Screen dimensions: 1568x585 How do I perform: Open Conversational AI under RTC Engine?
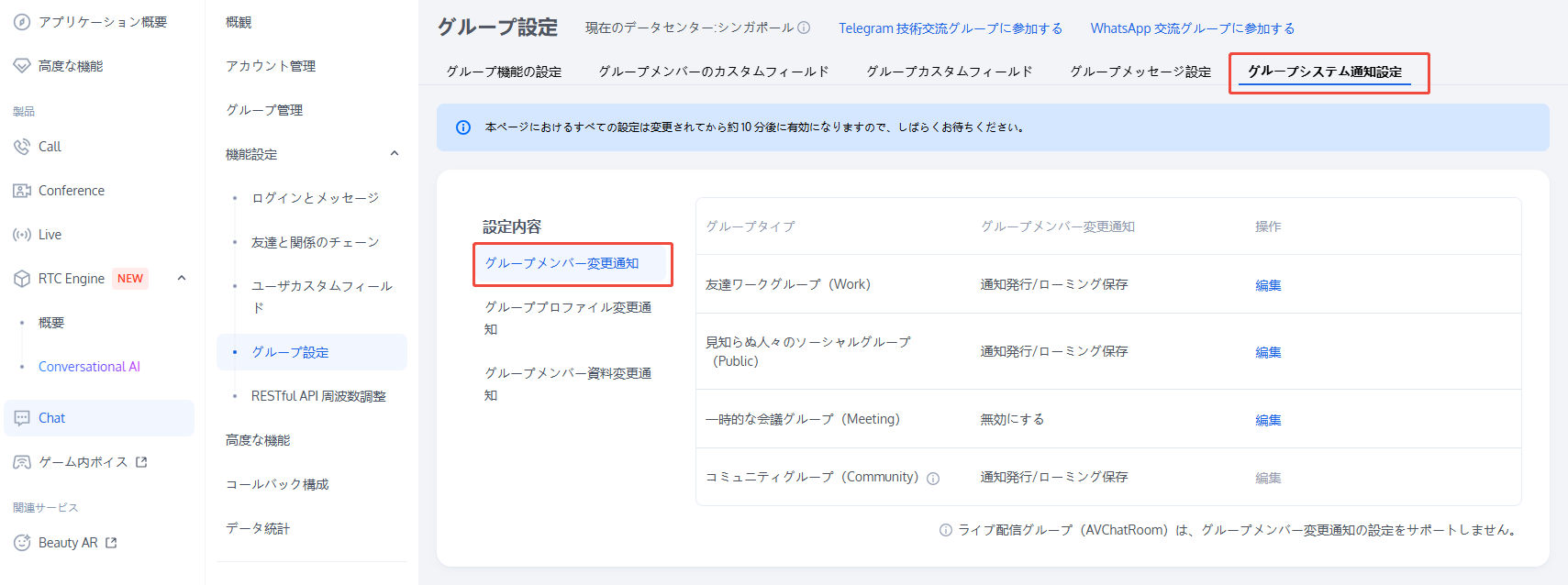tap(89, 367)
